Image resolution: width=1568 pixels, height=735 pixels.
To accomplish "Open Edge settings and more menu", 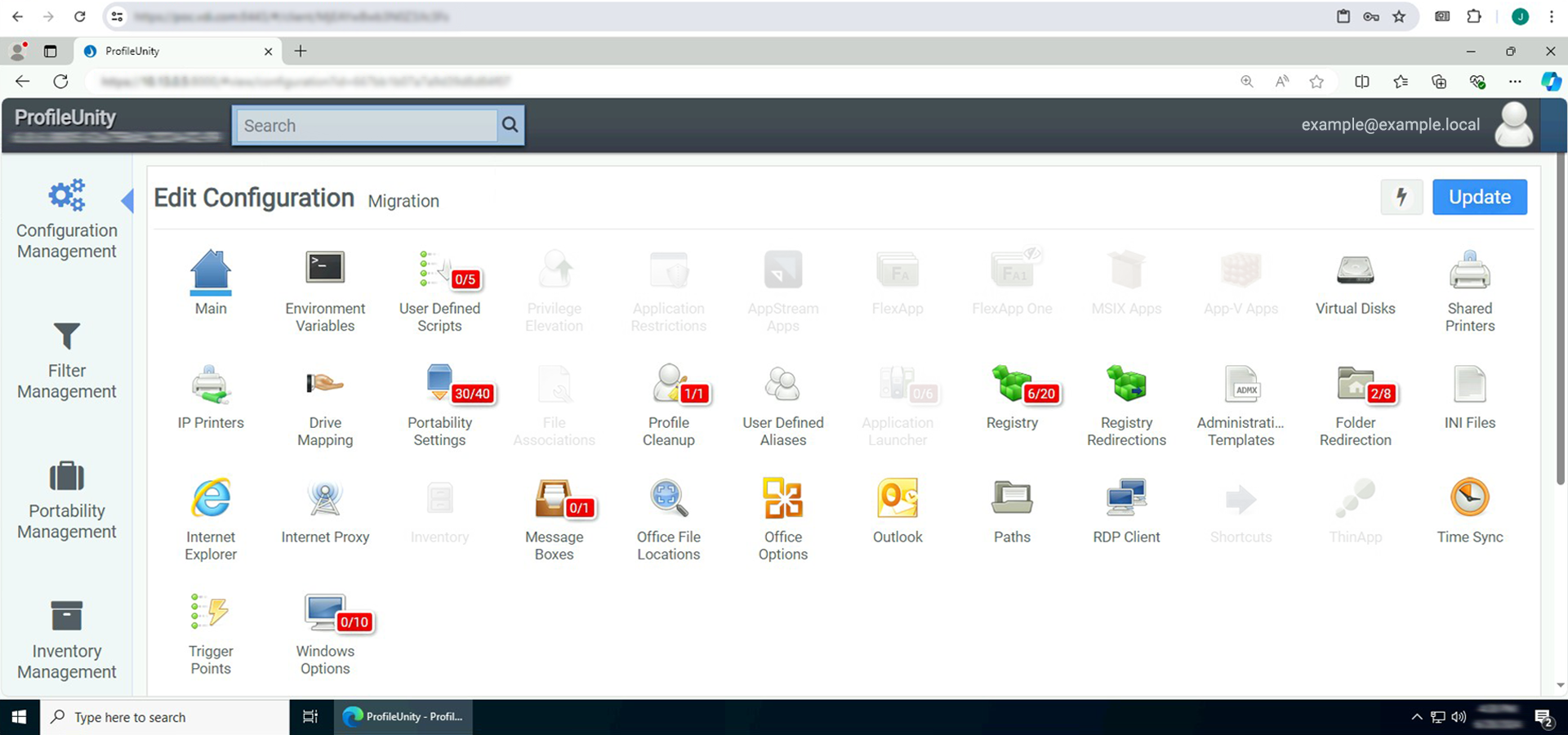I will click(1515, 81).
